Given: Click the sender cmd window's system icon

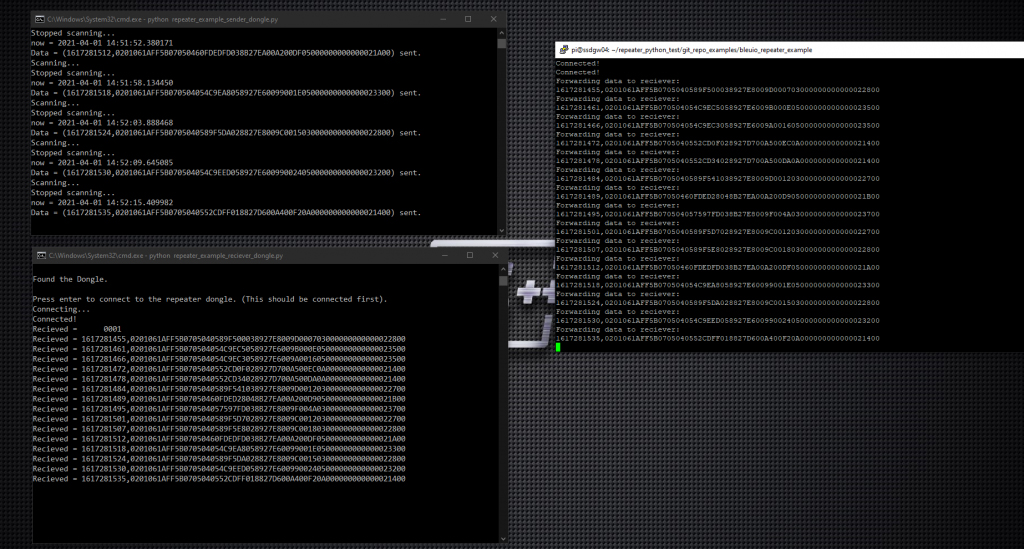Looking at the screenshot, I should tap(39, 19).
